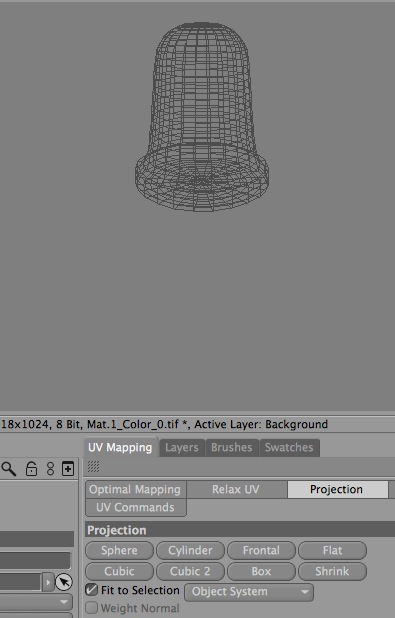The image size is (395, 618).
Task: Open the Swatches tab
Action: point(289,448)
